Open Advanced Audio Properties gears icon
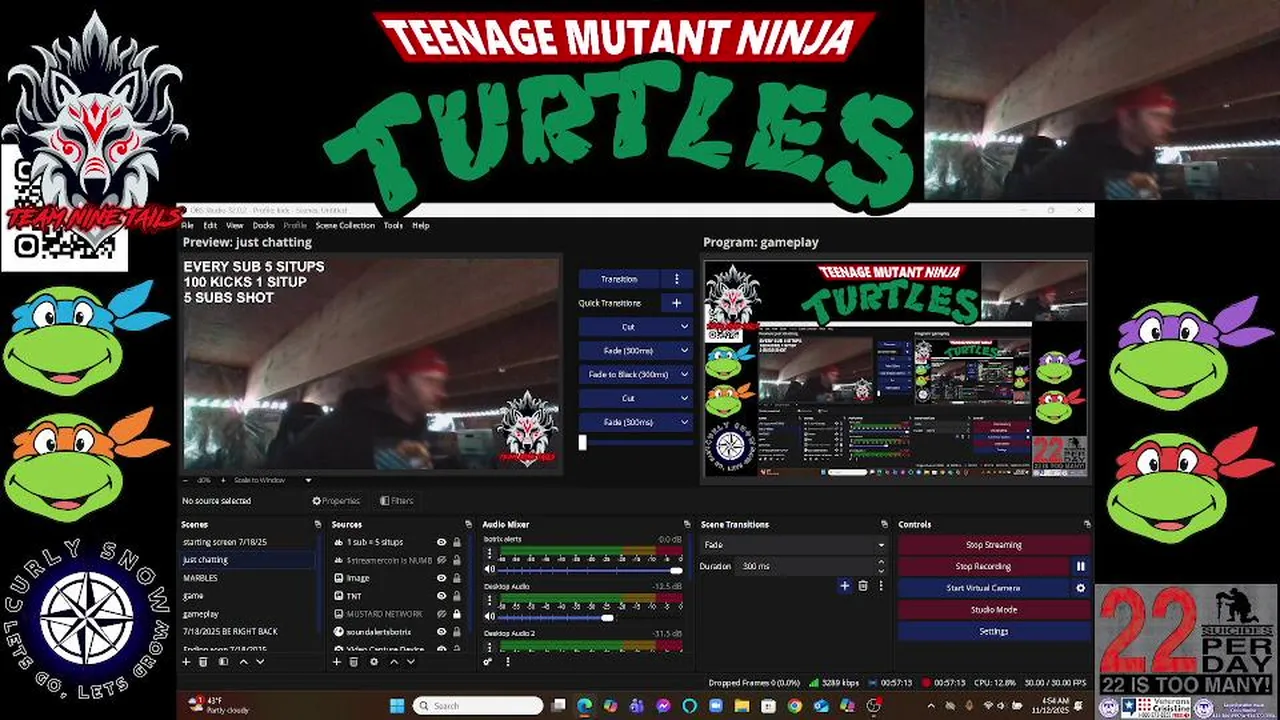Screen dimensions: 1280x720 click(x=488, y=662)
